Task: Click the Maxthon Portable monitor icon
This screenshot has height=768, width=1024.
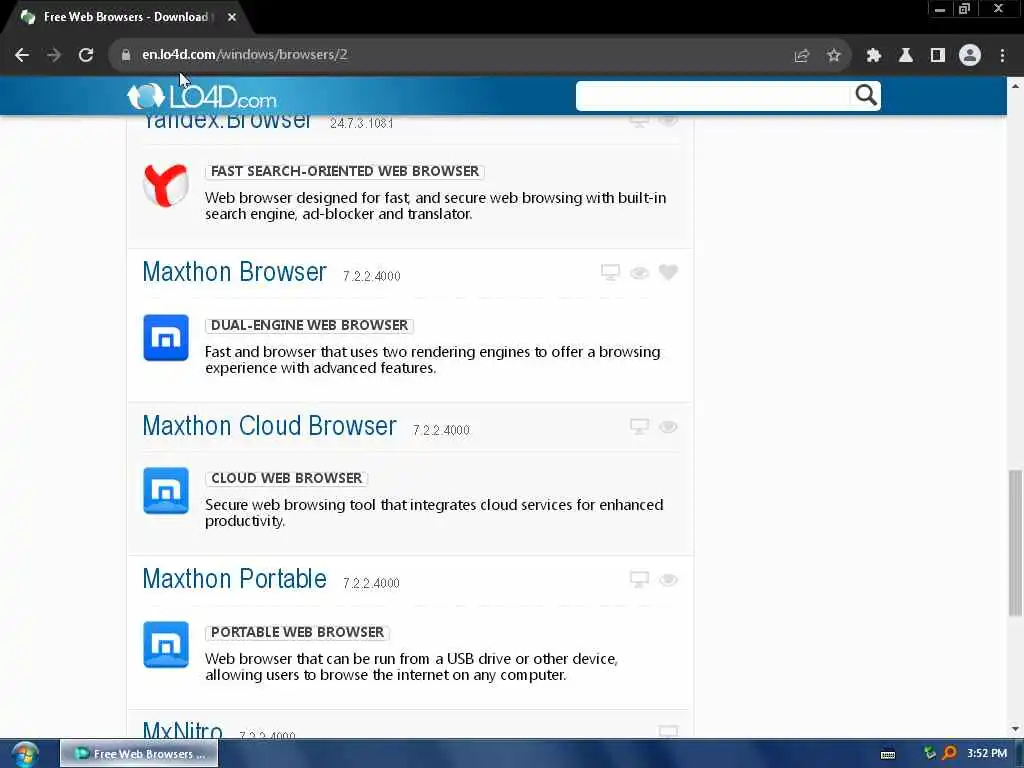Action: 639,580
